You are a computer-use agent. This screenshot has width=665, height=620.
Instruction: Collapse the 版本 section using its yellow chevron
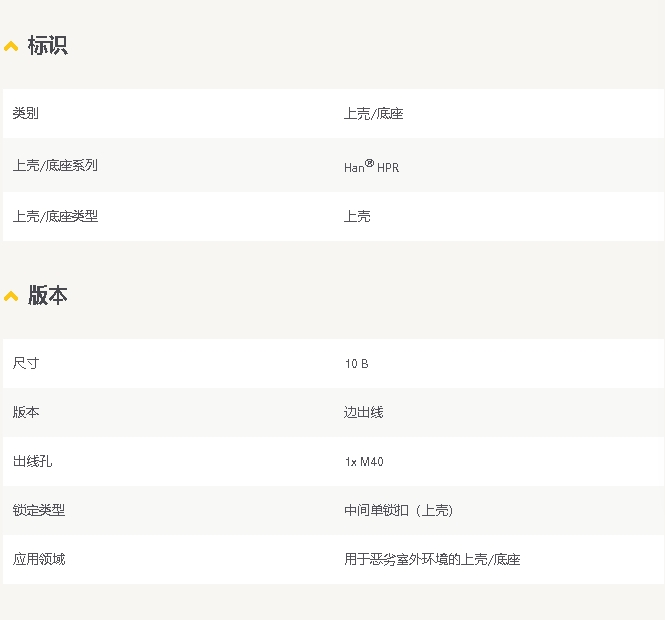pyautogui.click(x=11, y=296)
